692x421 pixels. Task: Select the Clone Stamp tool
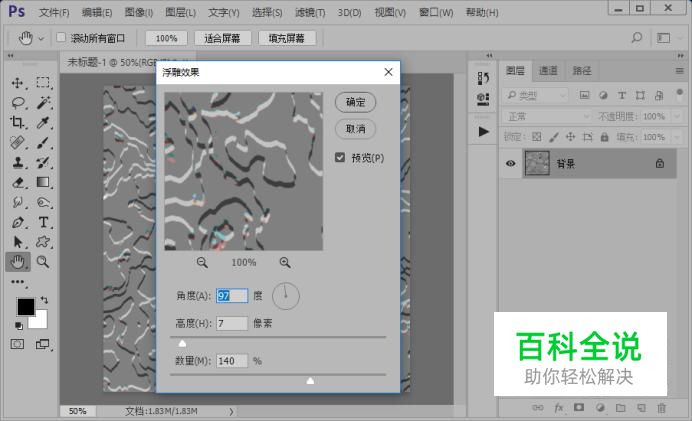pos(18,162)
